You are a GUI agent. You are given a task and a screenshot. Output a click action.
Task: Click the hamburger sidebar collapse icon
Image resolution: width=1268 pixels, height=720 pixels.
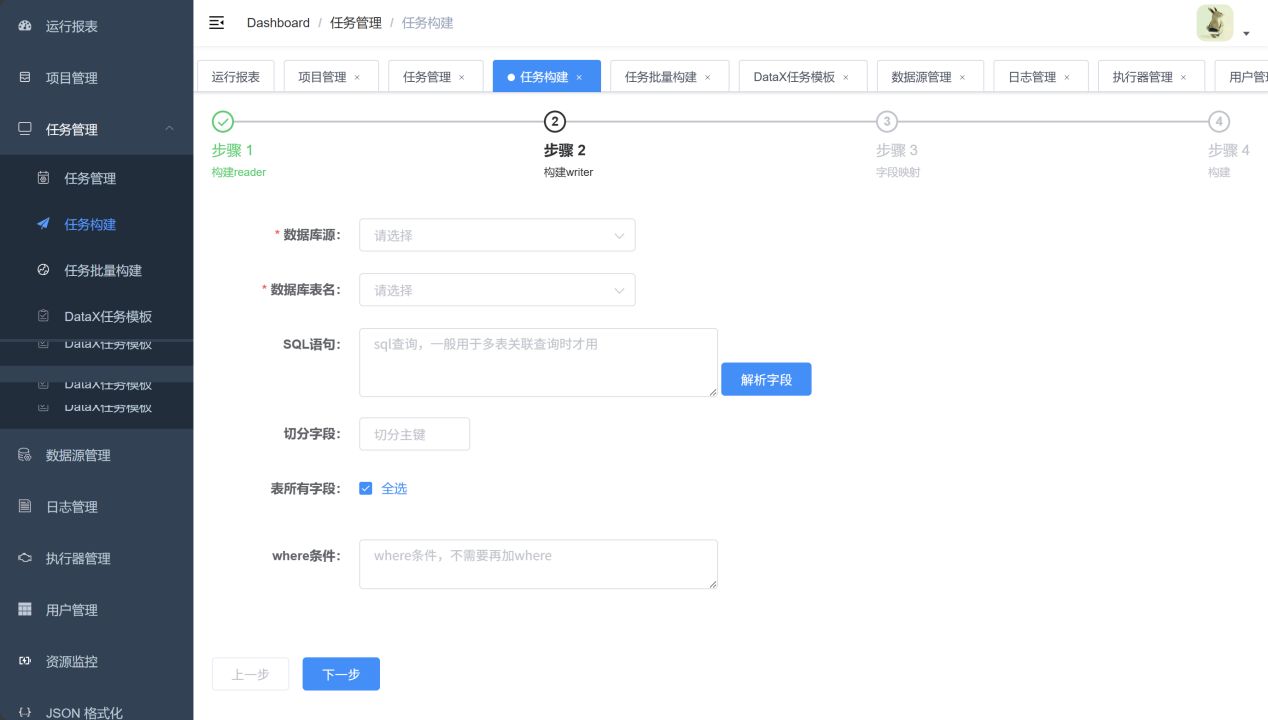(x=216, y=23)
